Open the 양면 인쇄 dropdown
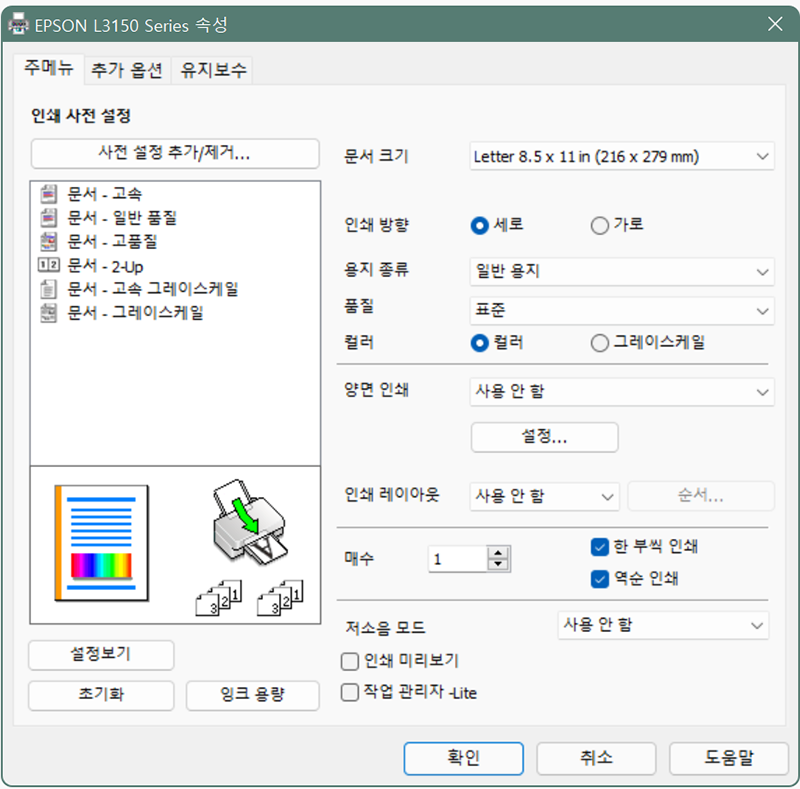 (x=621, y=392)
